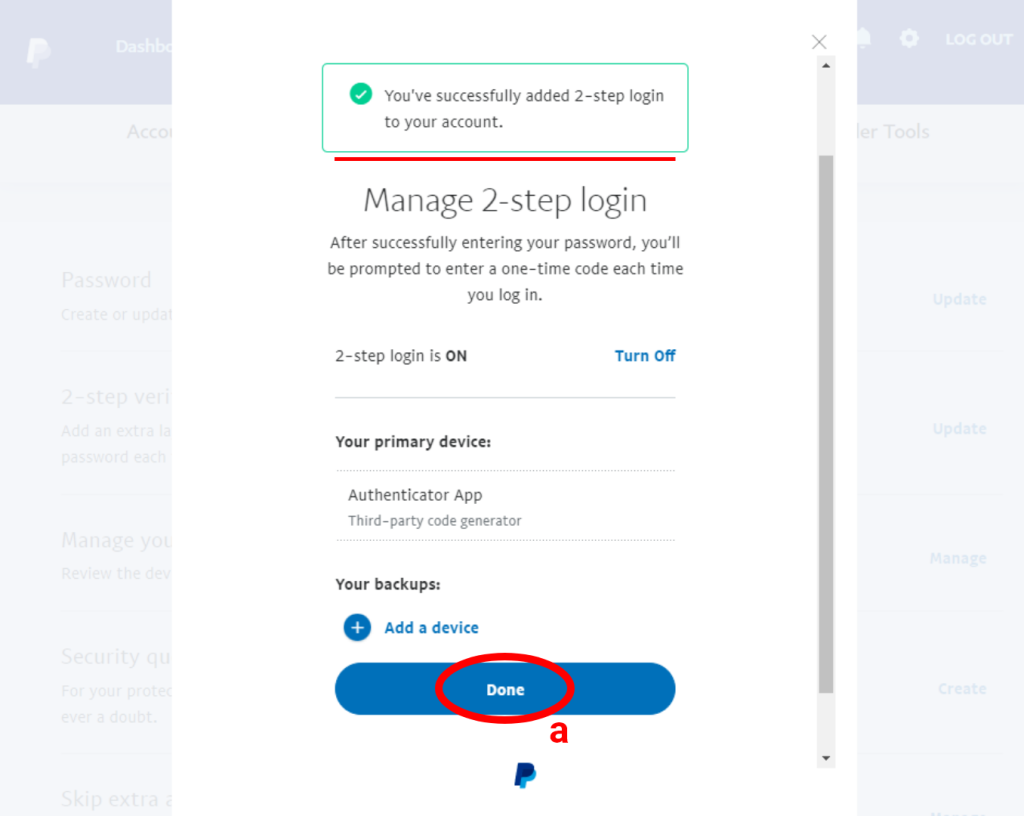This screenshot has width=1024, height=816.
Task: Click Manage next to device review section
Action: (x=957, y=558)
